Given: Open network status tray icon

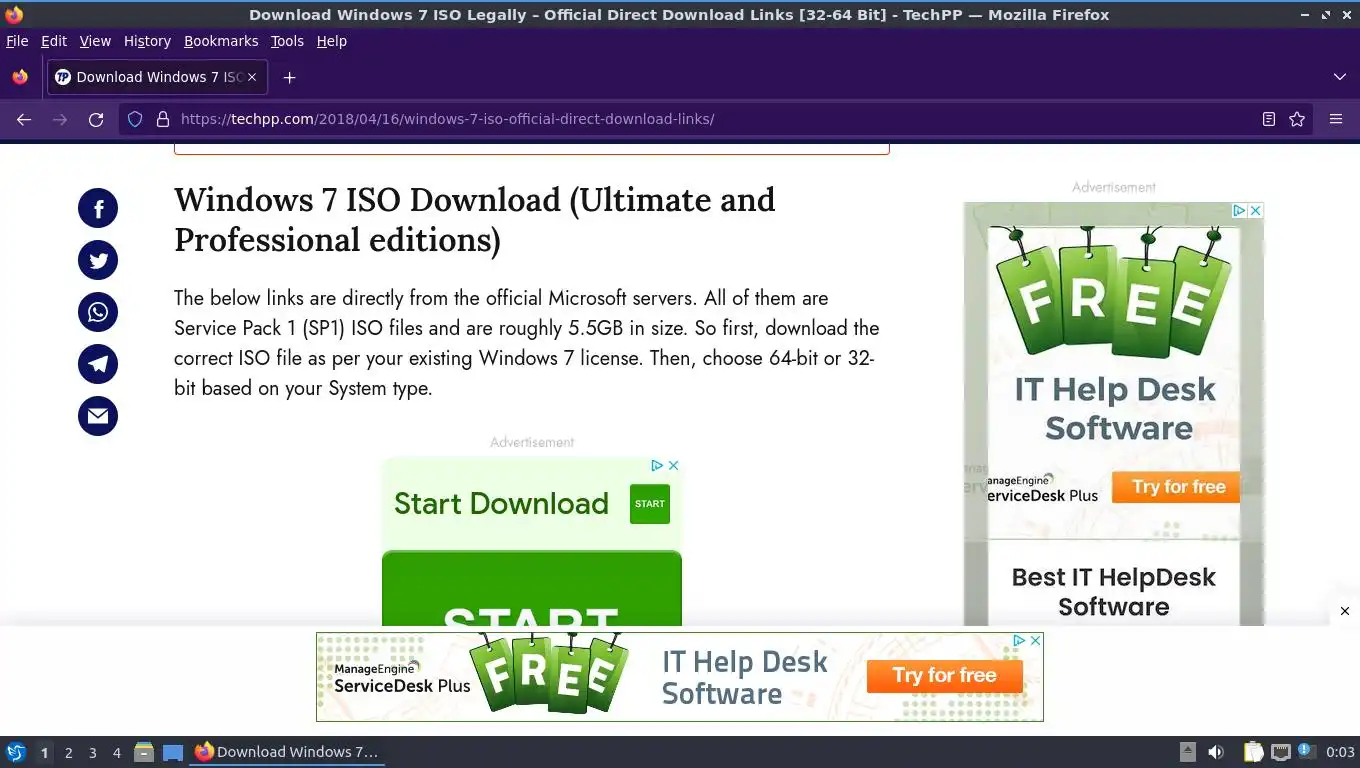Looking at the screenshot, I should point(1281,752).
